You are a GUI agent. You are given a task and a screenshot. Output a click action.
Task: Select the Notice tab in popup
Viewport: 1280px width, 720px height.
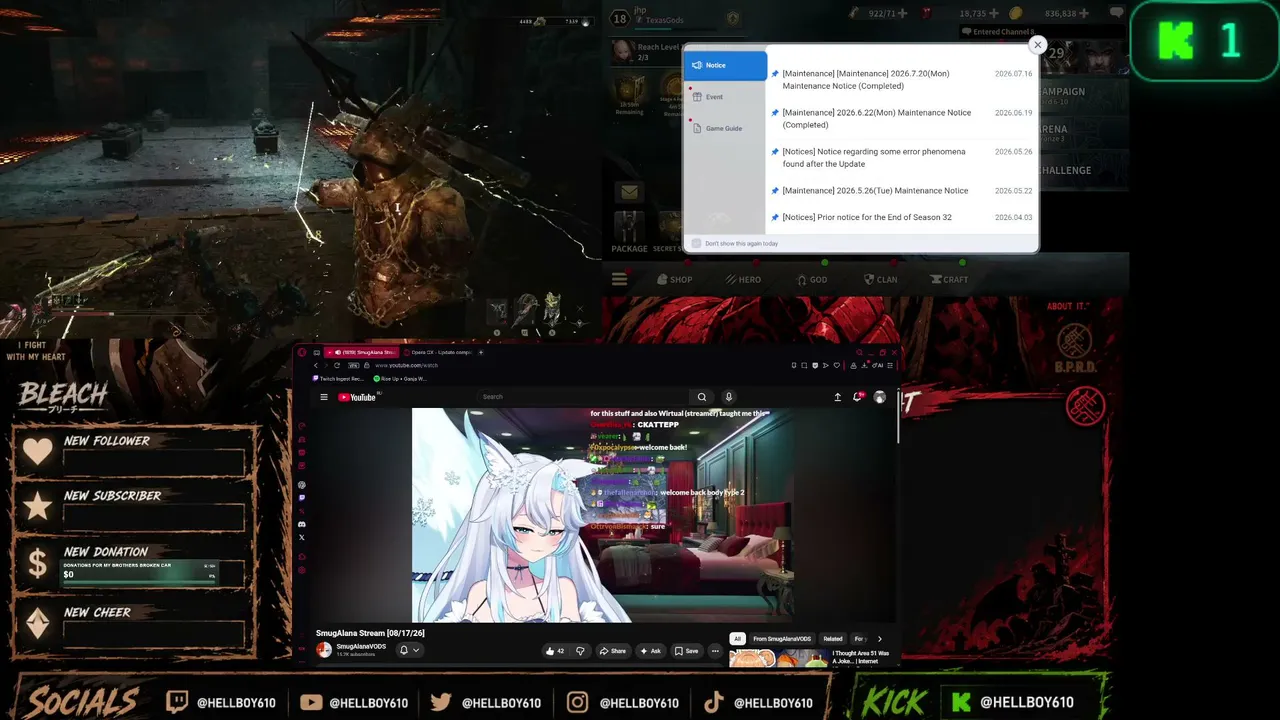[725, 65]
